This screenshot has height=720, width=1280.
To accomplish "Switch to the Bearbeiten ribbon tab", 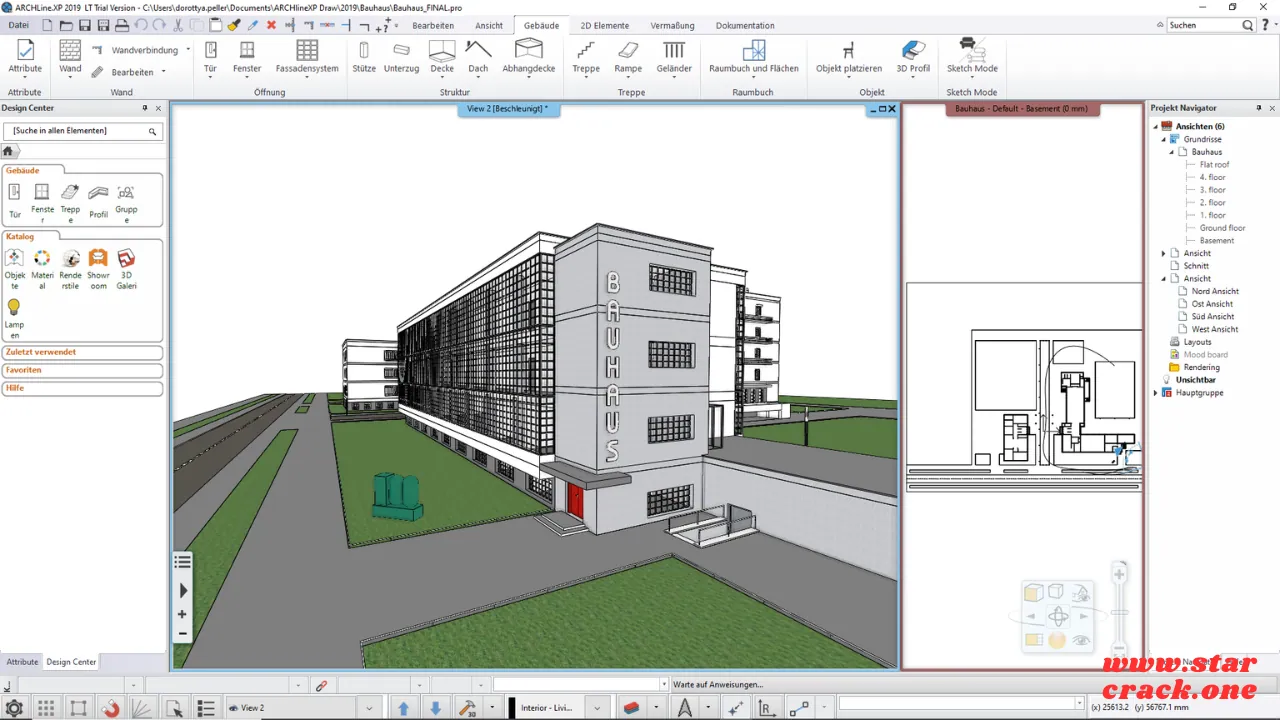I will (x=433, y=25).
